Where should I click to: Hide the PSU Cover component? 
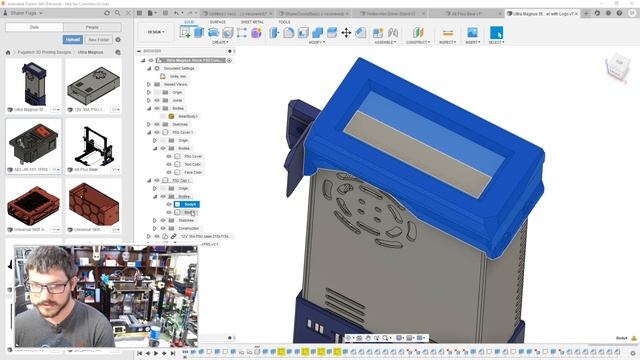tap(157, 132)
